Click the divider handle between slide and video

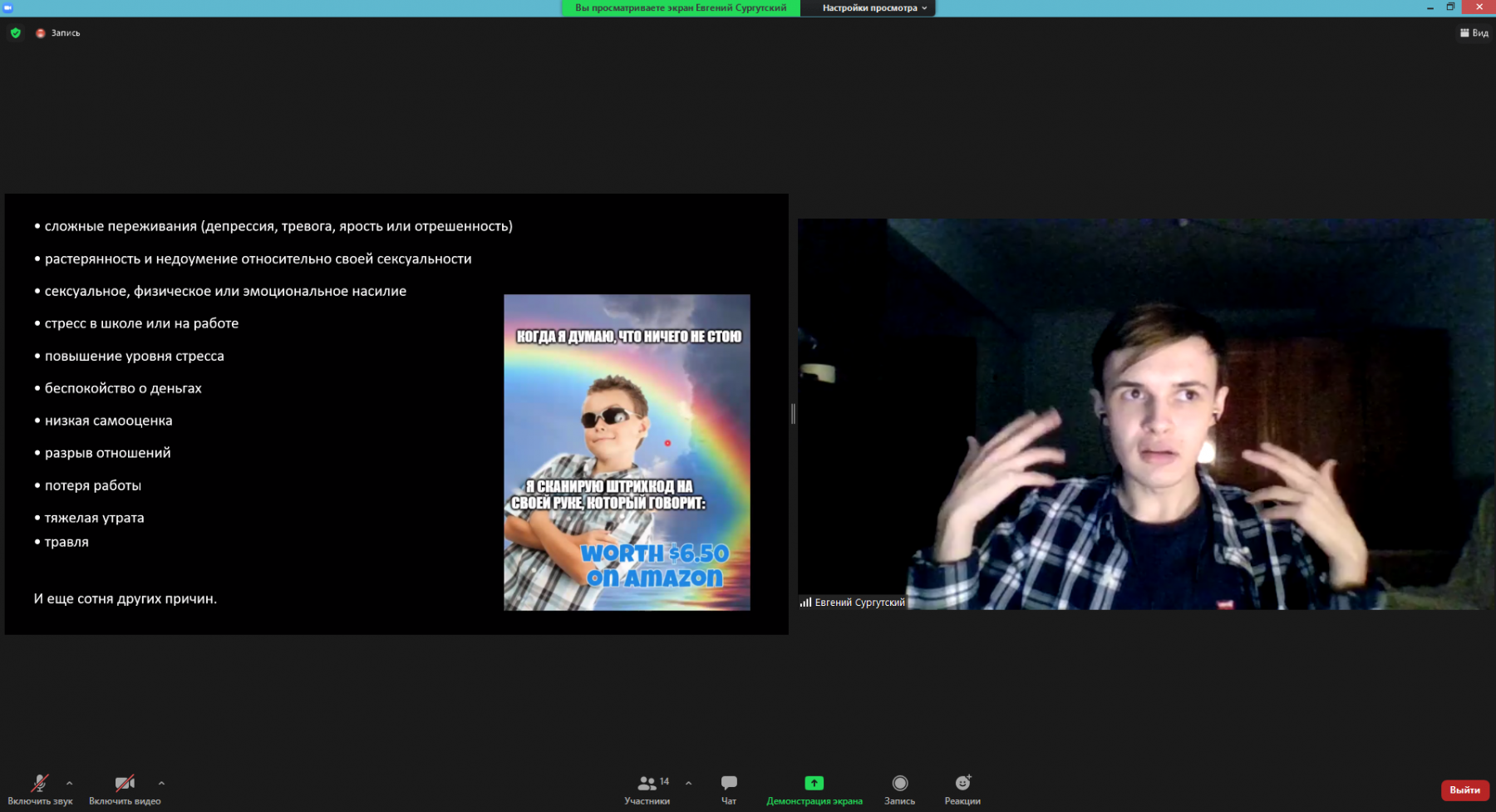tap(793, 414)
